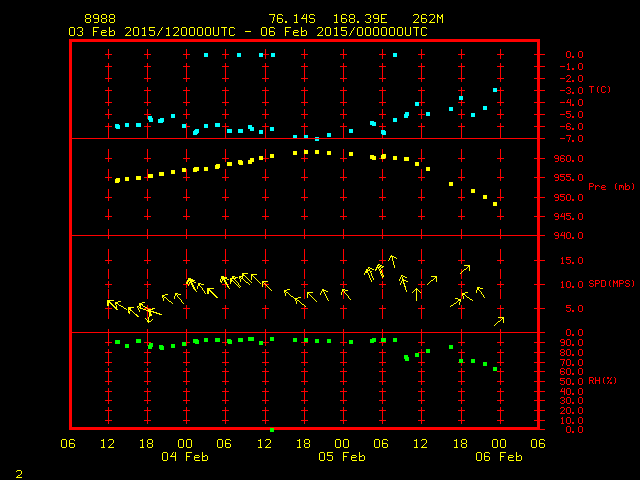Screen dimensions: 640x480
Task: Select the Pre (mb) pressure axis label
Action: point(611,187)
